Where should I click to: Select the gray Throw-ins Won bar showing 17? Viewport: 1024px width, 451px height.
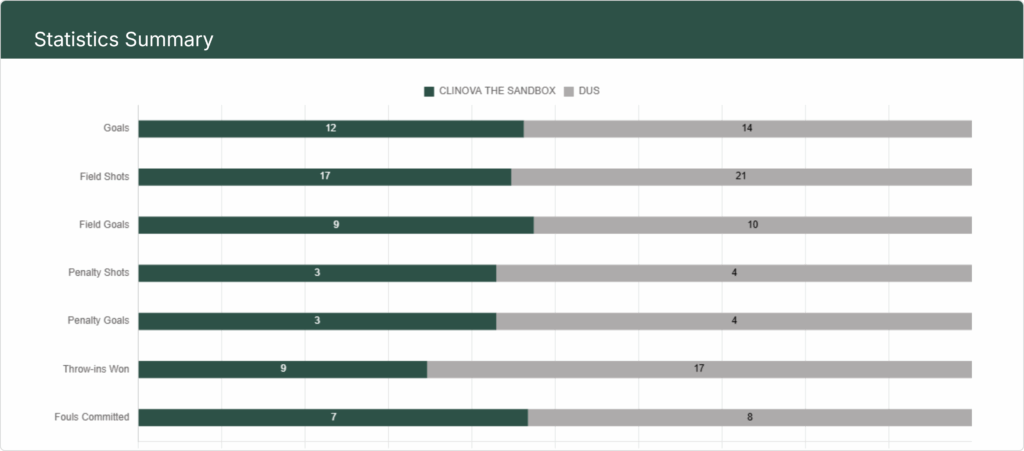tap(699, 369)
